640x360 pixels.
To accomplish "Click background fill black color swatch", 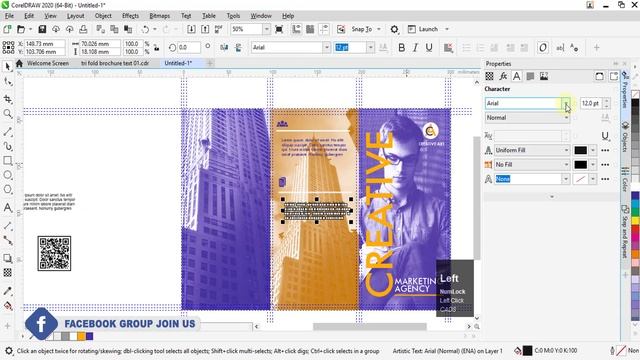I will tap(580, 164).
